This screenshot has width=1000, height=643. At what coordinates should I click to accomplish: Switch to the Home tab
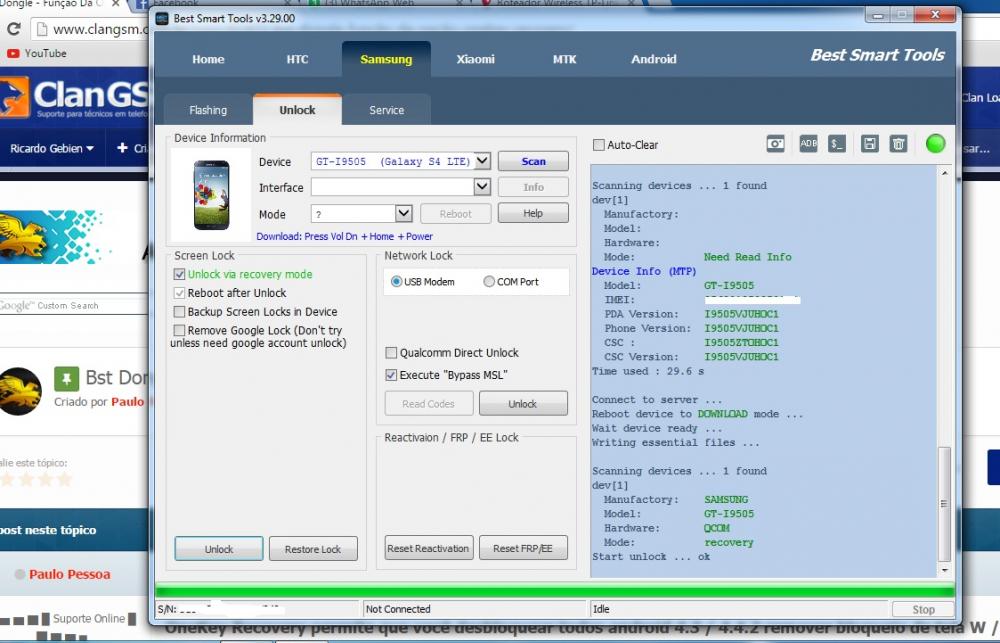point(208,59)
